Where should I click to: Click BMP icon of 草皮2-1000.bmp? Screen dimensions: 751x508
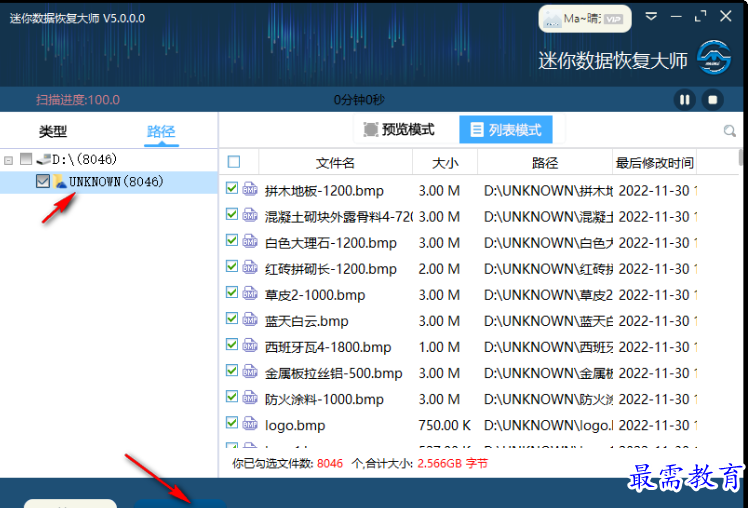coord(250,293)
